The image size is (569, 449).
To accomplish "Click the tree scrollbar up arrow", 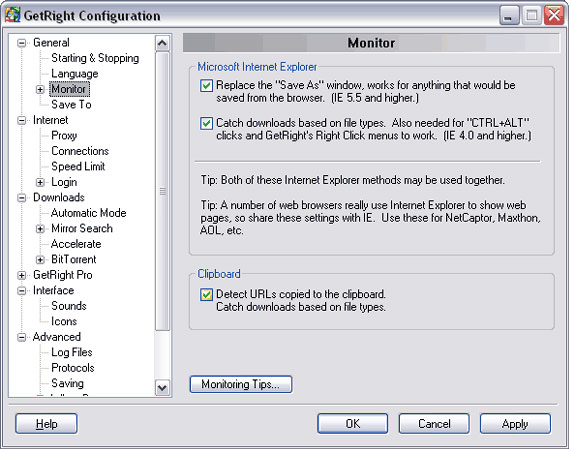I will [162, 43].
